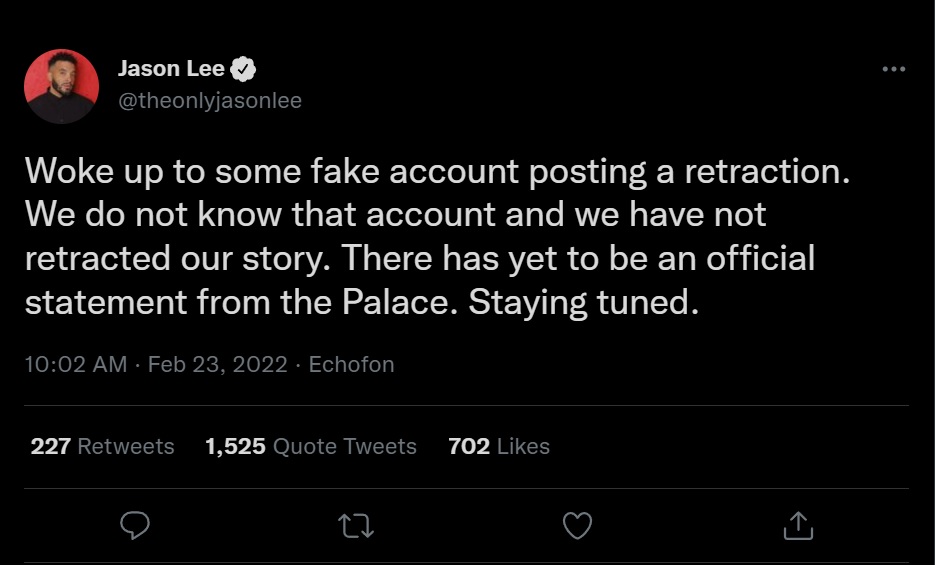The image size is (935, 565).
Task: Click the Jason Lee display name
Action: (171, 69)
